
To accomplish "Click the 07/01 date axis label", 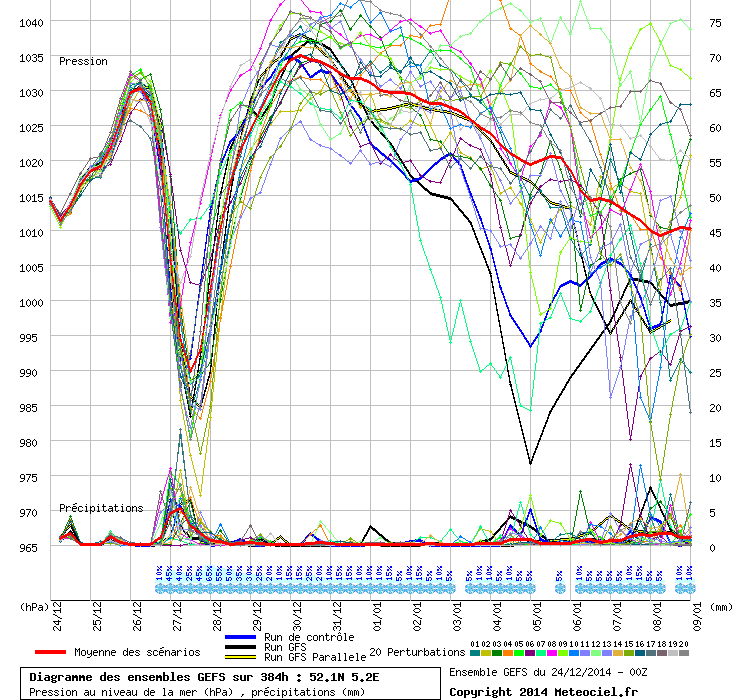I will coord(617,616).
